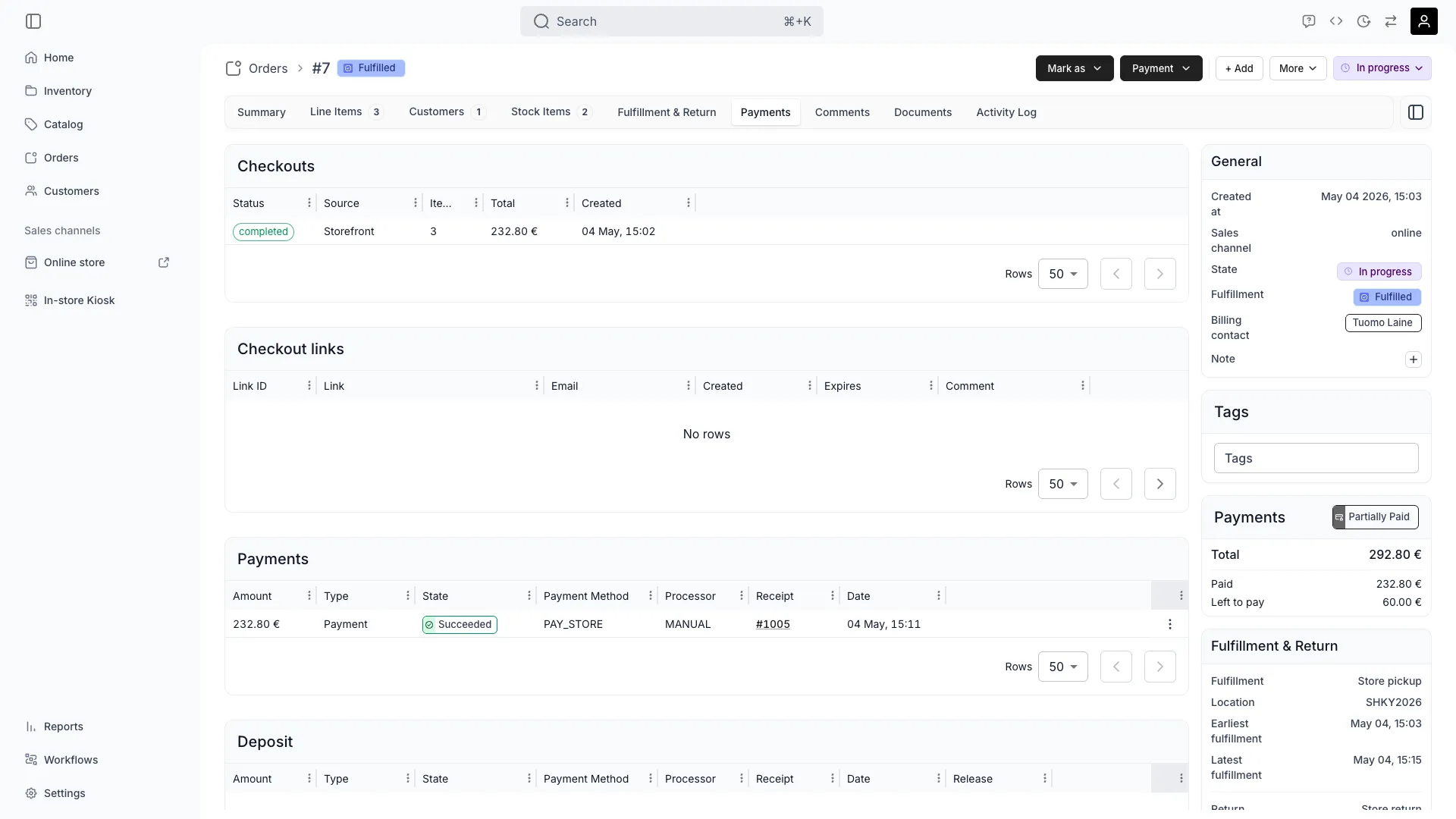The width and height of the screenshot is (1456, 819).
Task: Click the Fulfilled badge in General panel
Action: coord(1387,297)
